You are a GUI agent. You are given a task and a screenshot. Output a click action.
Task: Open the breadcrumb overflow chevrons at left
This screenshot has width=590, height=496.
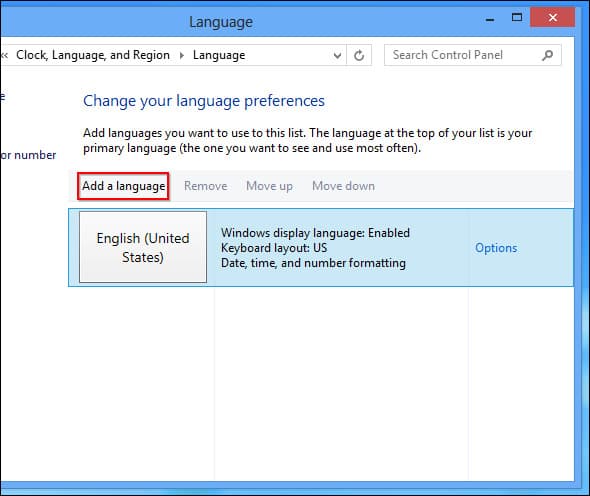coord(5,55)
